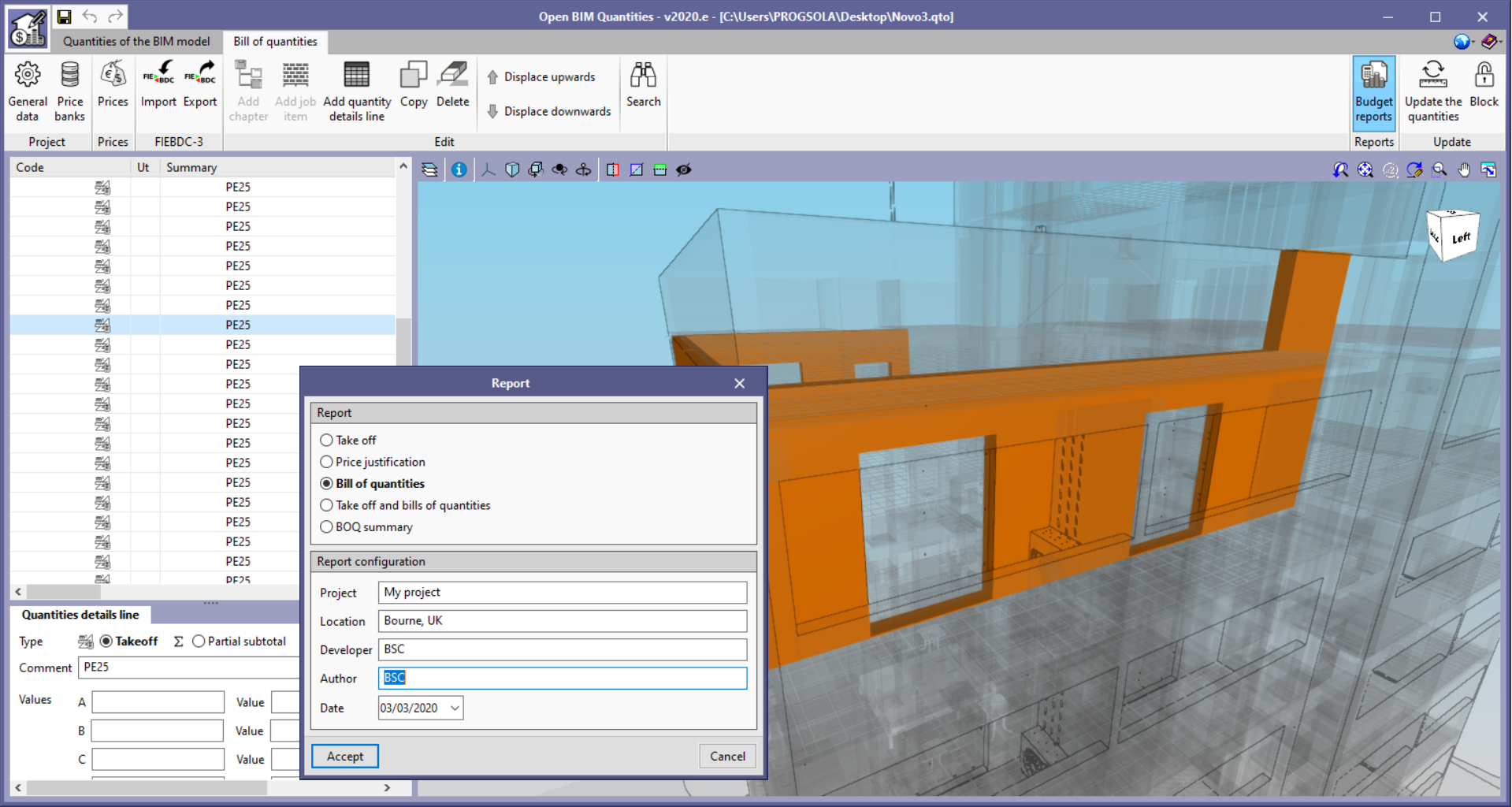This screenshot has height=807, width=1512.
Task: Expand the quantity details for the highlighted PE25 row
Action: (102, 325)
